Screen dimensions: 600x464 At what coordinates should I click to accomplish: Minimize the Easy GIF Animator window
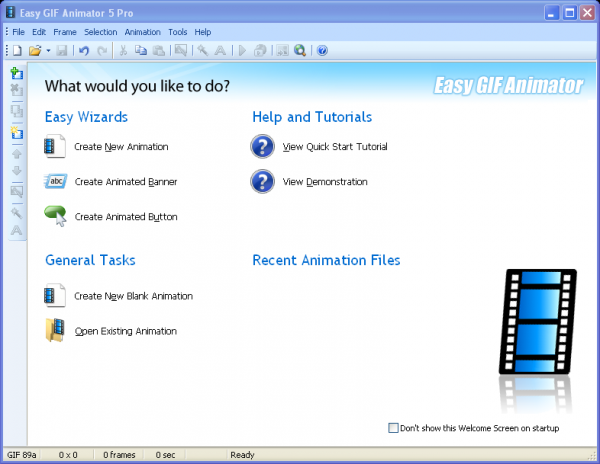551,13
